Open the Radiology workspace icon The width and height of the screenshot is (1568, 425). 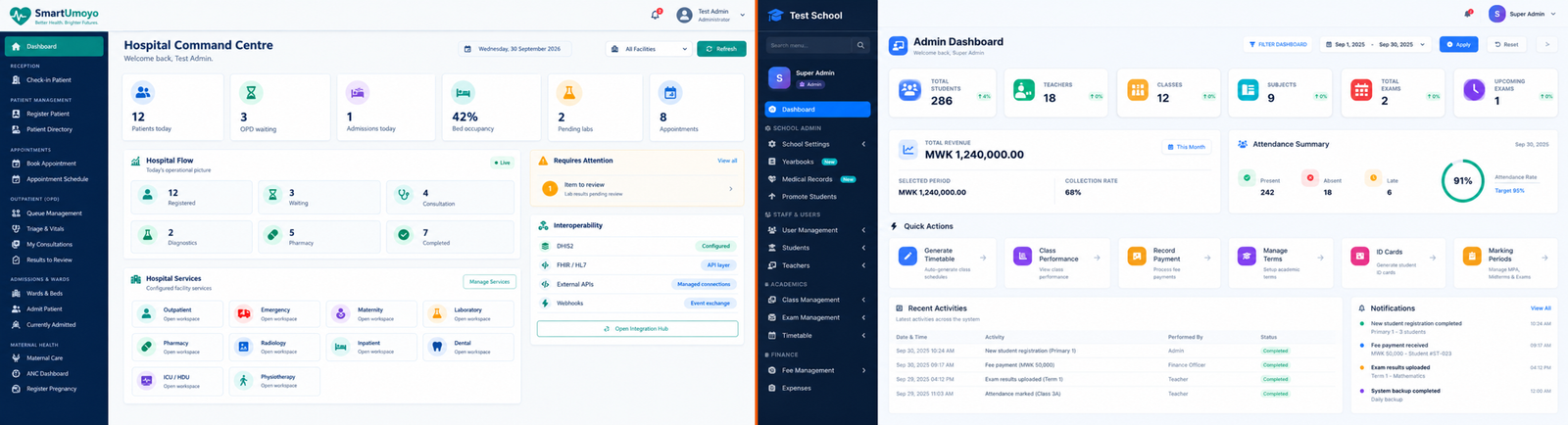[x=244, y=347]
